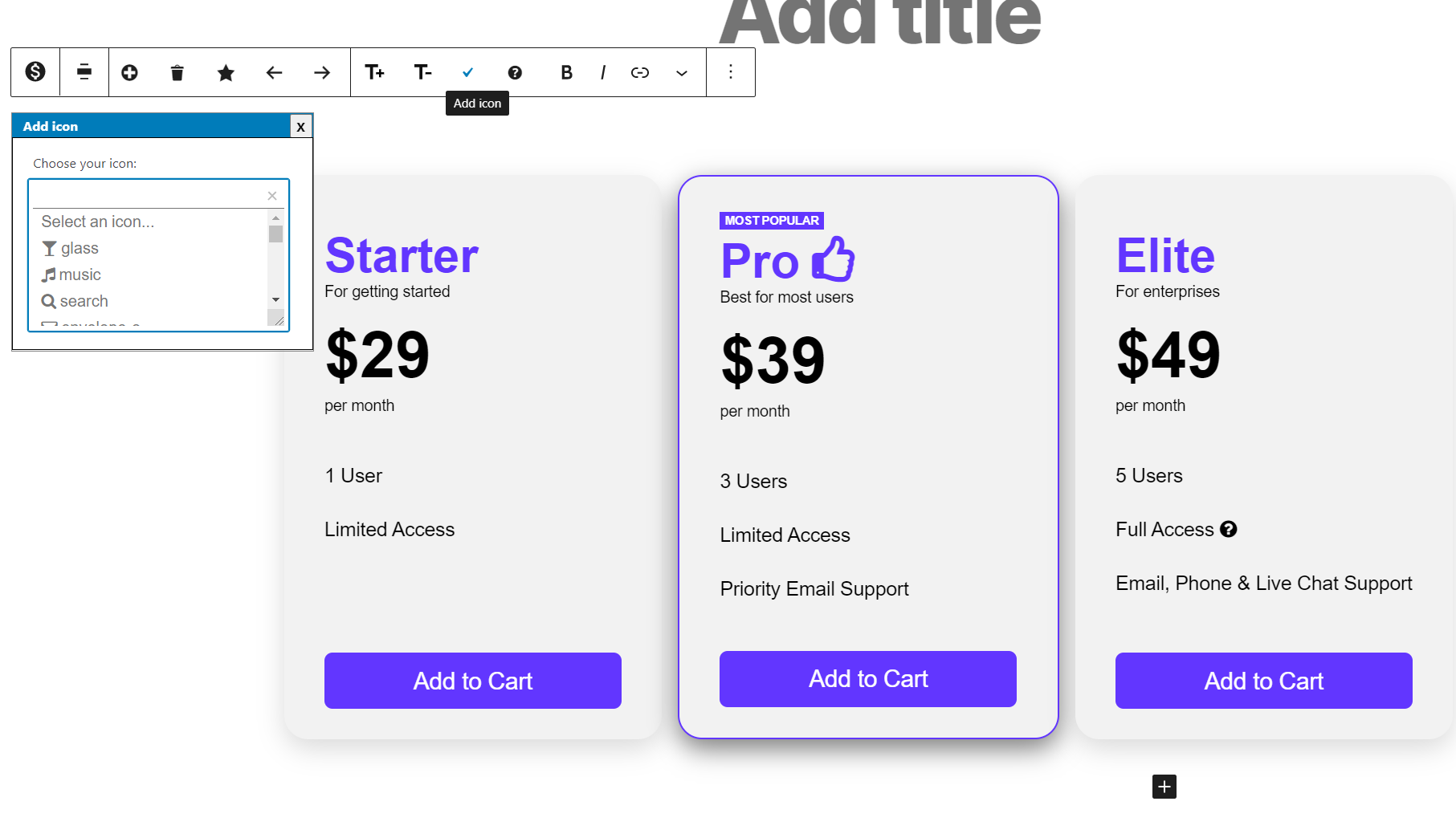Screen dimensions: 1456x838
Task: Toggle italic formatting
Action: 602,72
